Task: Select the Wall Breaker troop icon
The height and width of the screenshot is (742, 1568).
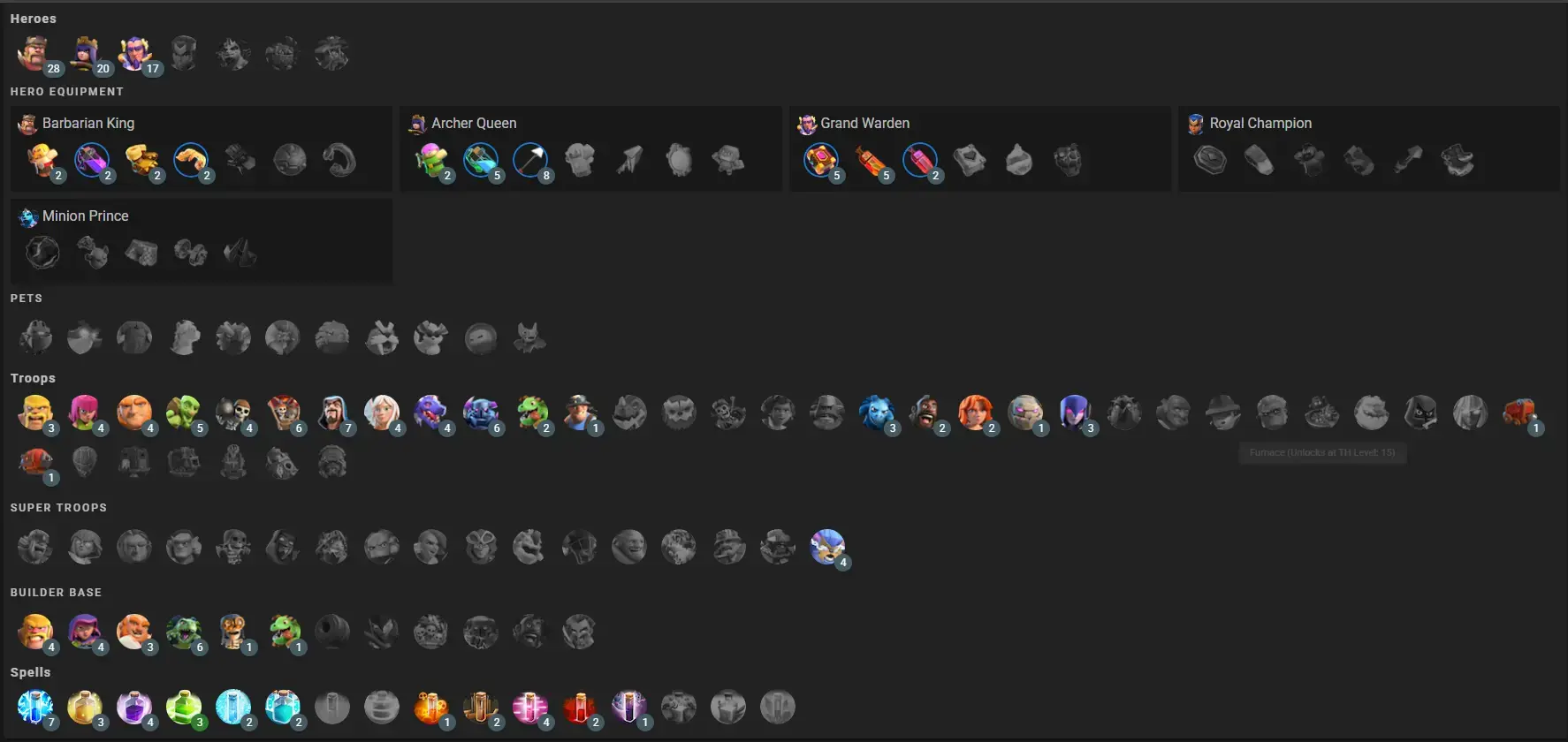Action: coord(233,413)
